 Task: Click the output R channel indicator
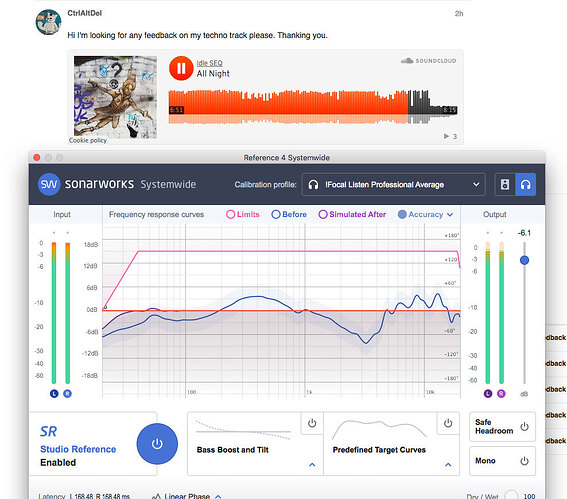(501, 393)
